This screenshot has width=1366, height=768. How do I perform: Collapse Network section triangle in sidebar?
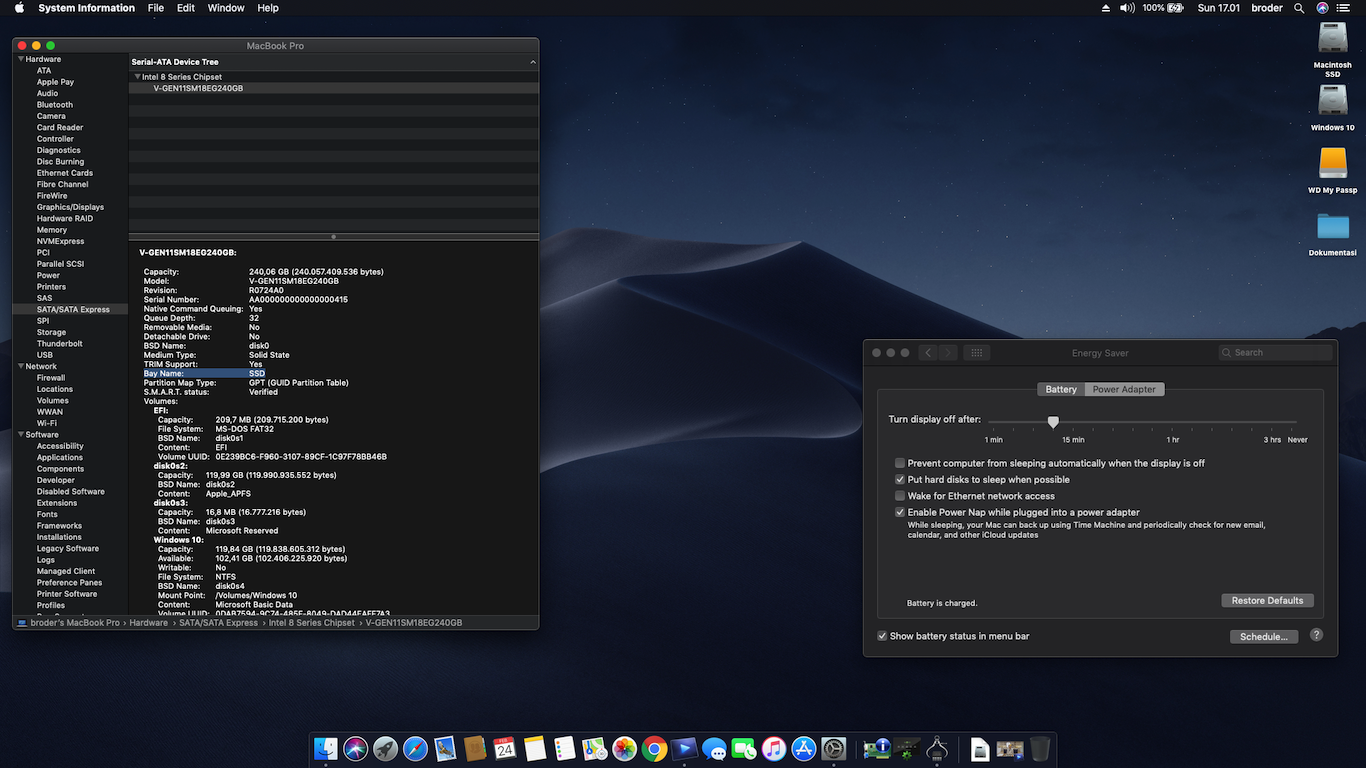(21, 367)
